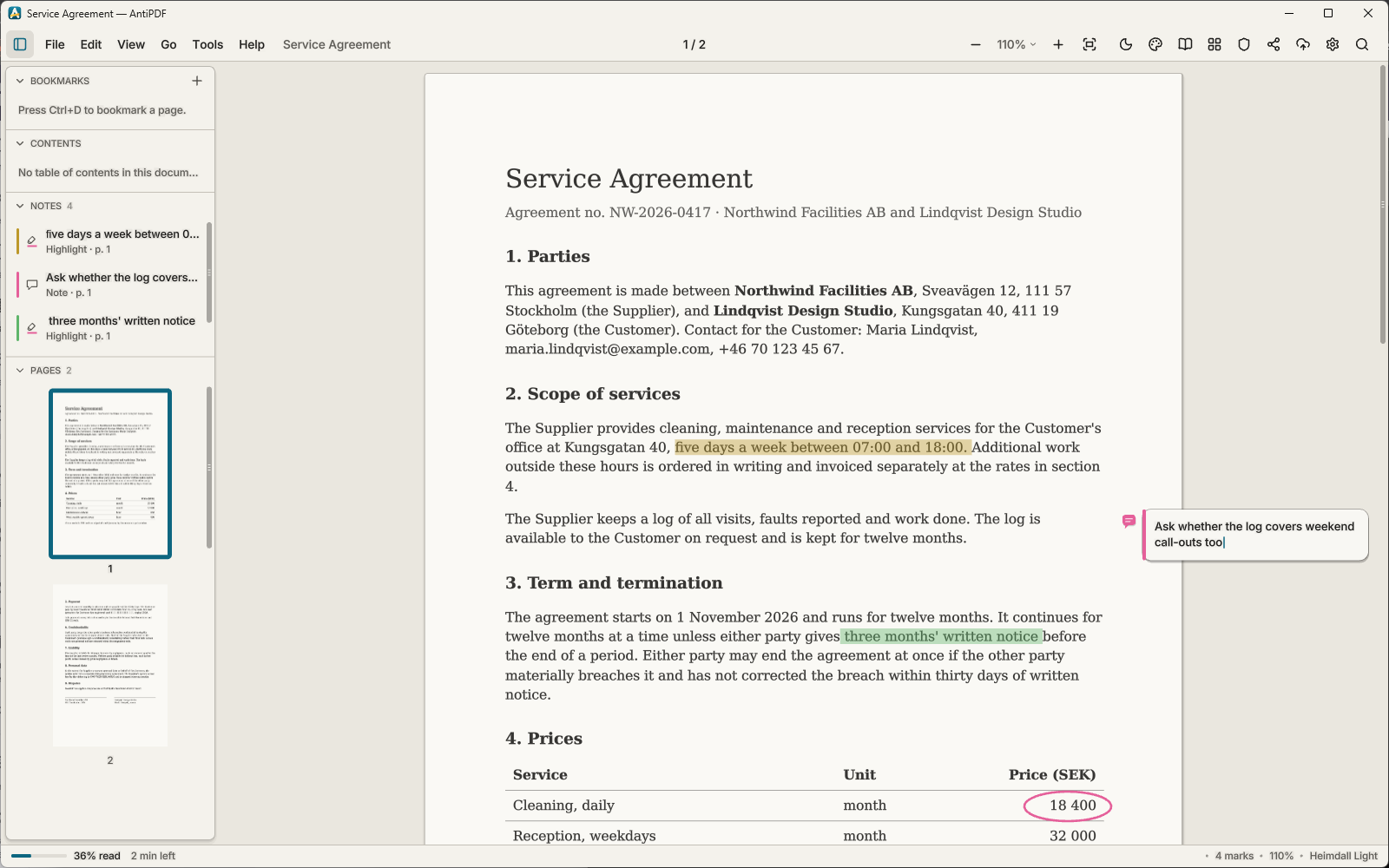Toggle the open-book reading view icon
1389x868 pixels.
coord(1185,44)
